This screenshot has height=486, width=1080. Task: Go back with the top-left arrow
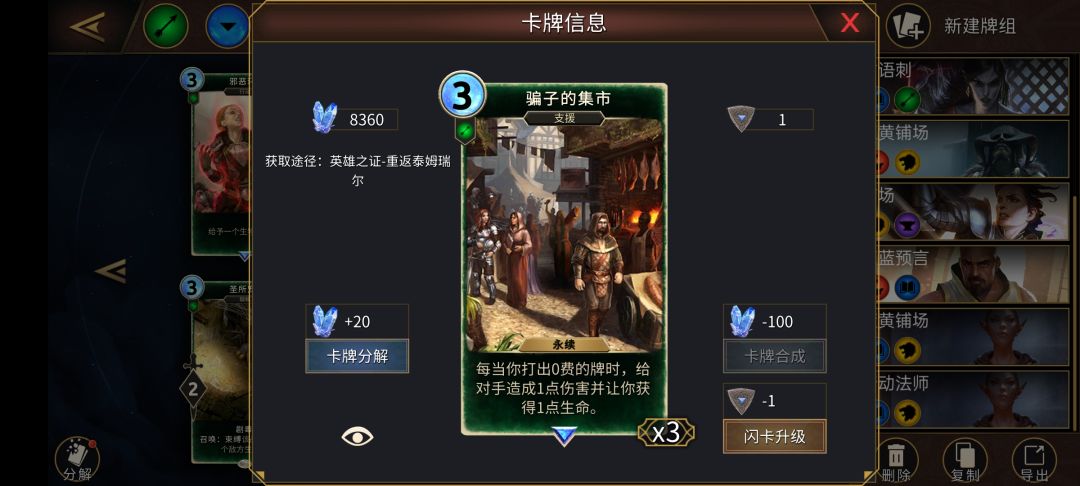pos(87,27)
